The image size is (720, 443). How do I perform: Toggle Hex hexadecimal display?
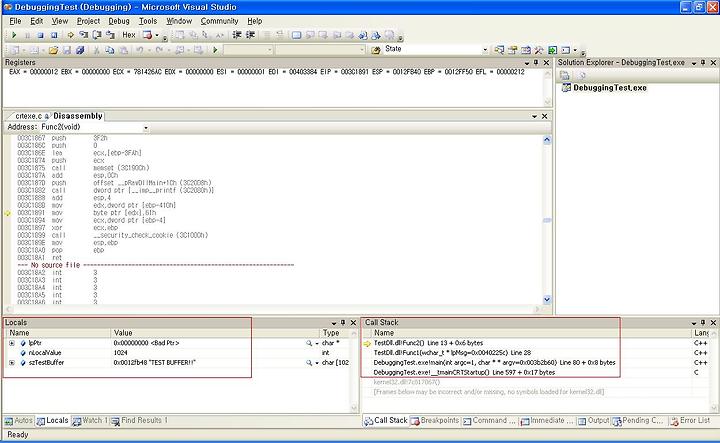(129, 35)
